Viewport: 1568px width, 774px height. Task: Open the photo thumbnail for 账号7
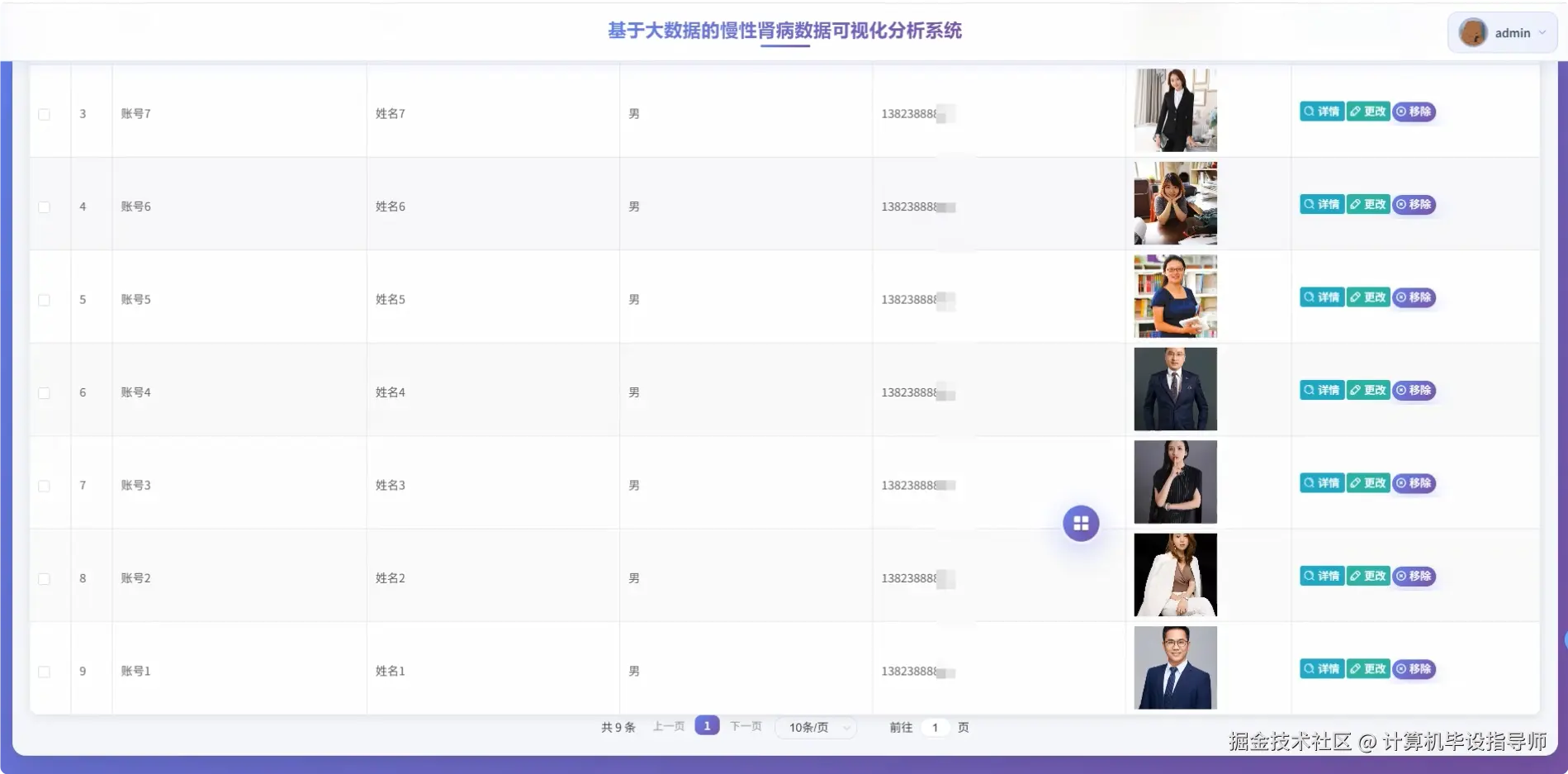pyautogui.click(x=1176, y=110)
